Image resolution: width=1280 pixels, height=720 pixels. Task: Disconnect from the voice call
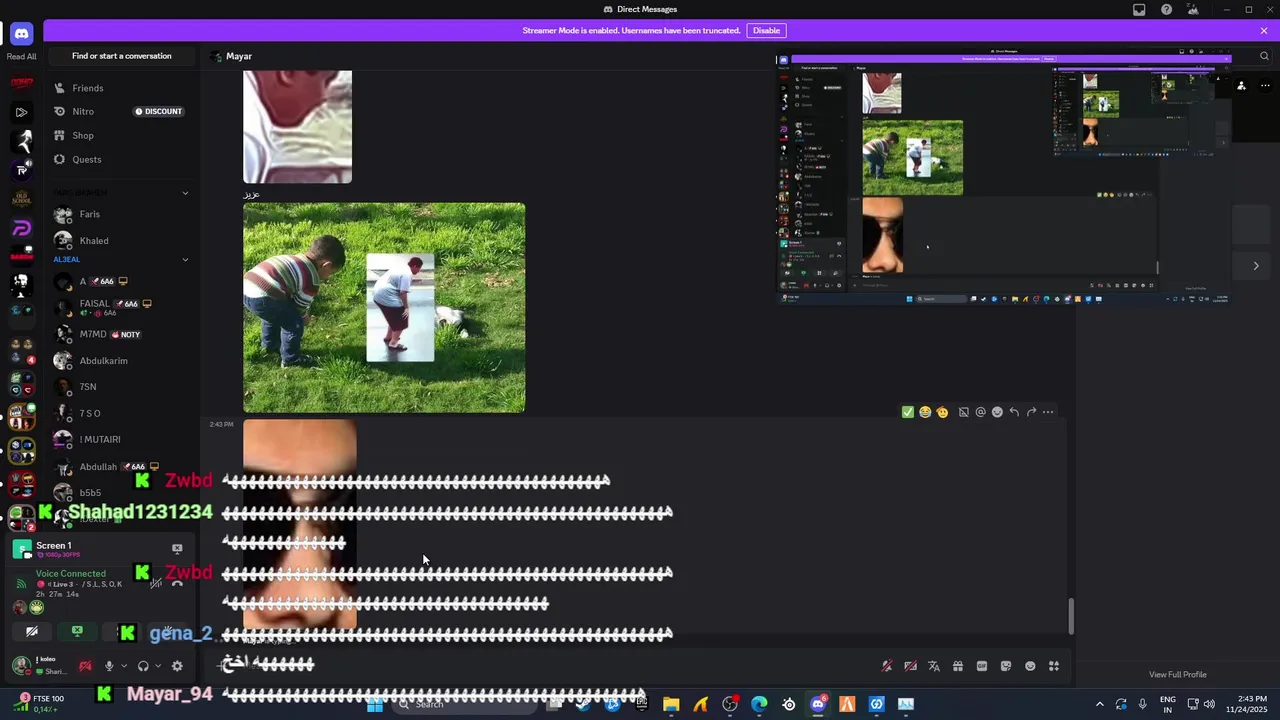177,582
